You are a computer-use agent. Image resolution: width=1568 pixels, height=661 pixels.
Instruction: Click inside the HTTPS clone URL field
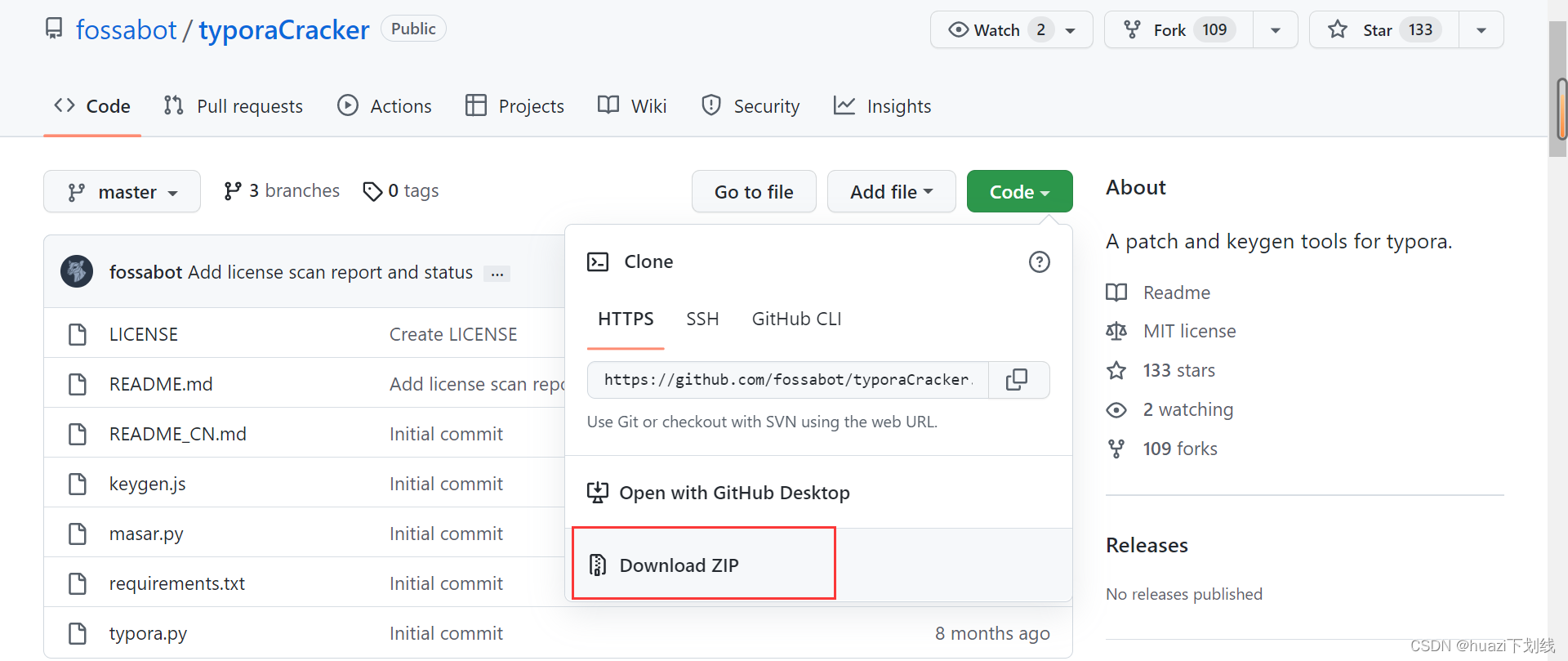pyautogui.click(x=788, y=380)
